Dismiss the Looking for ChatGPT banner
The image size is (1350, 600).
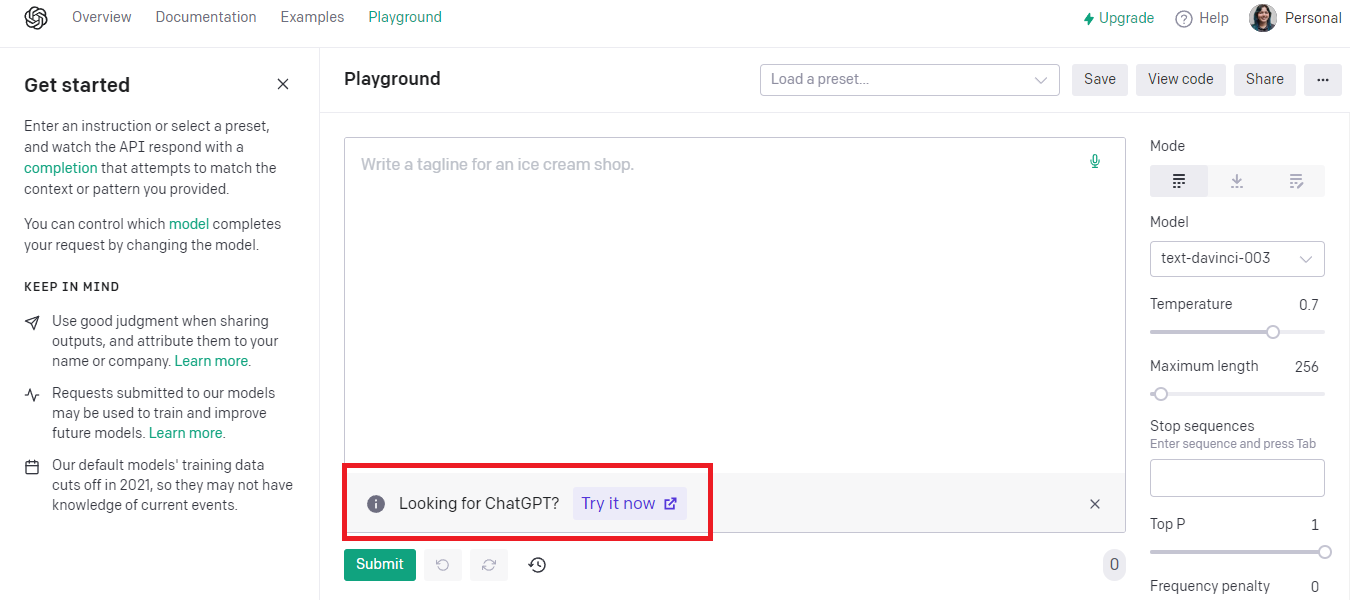[x=1095, y=504]
